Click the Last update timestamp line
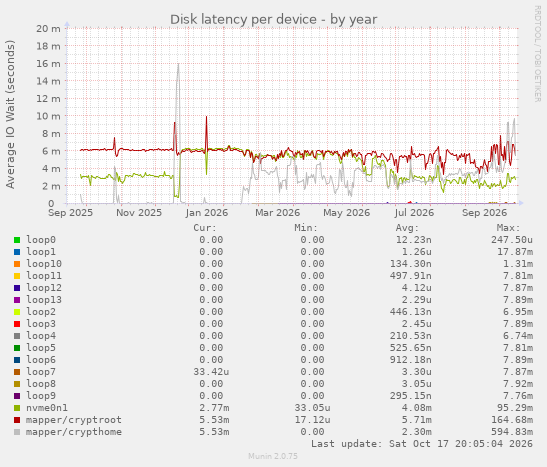The image size is (547, 467). (x=422, y=444)
